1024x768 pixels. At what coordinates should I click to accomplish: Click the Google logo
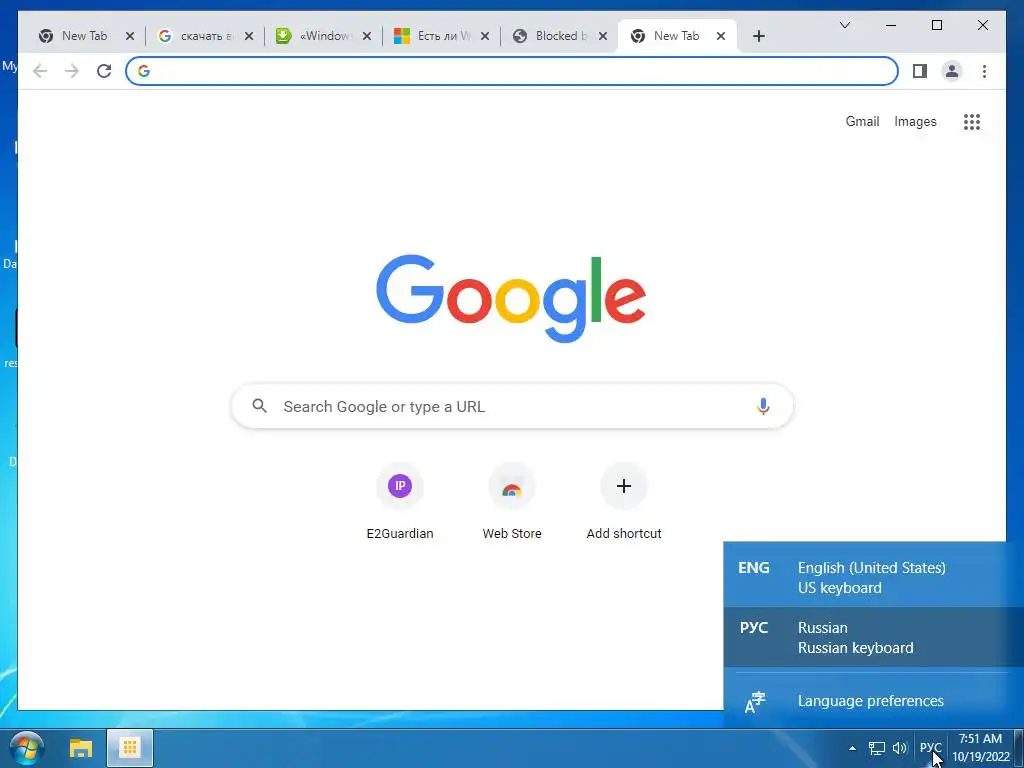511,298
